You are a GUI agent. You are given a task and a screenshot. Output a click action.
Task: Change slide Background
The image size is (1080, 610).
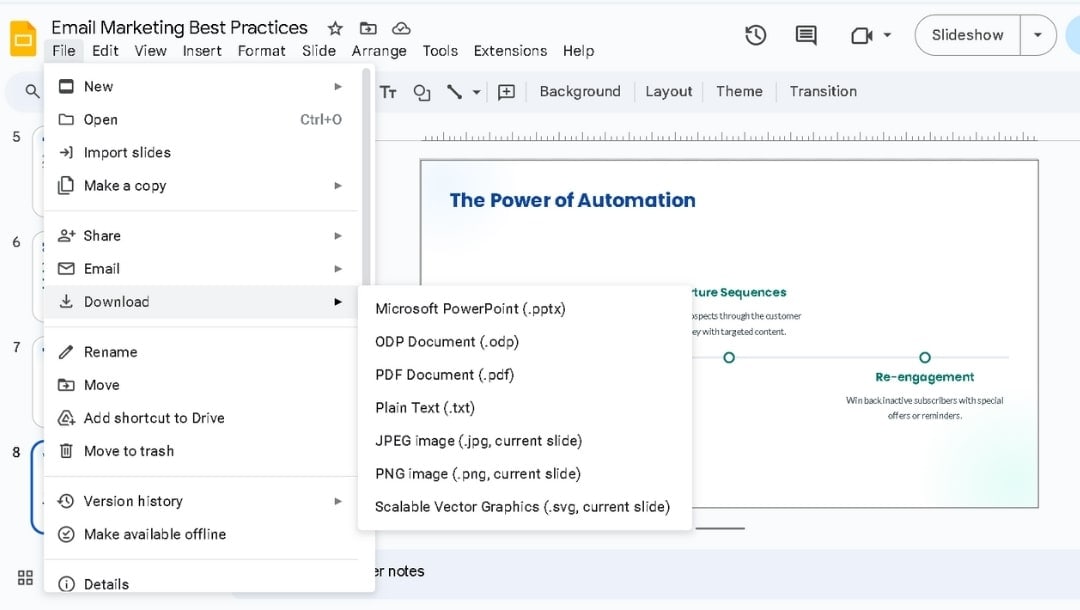coord(580,91)
